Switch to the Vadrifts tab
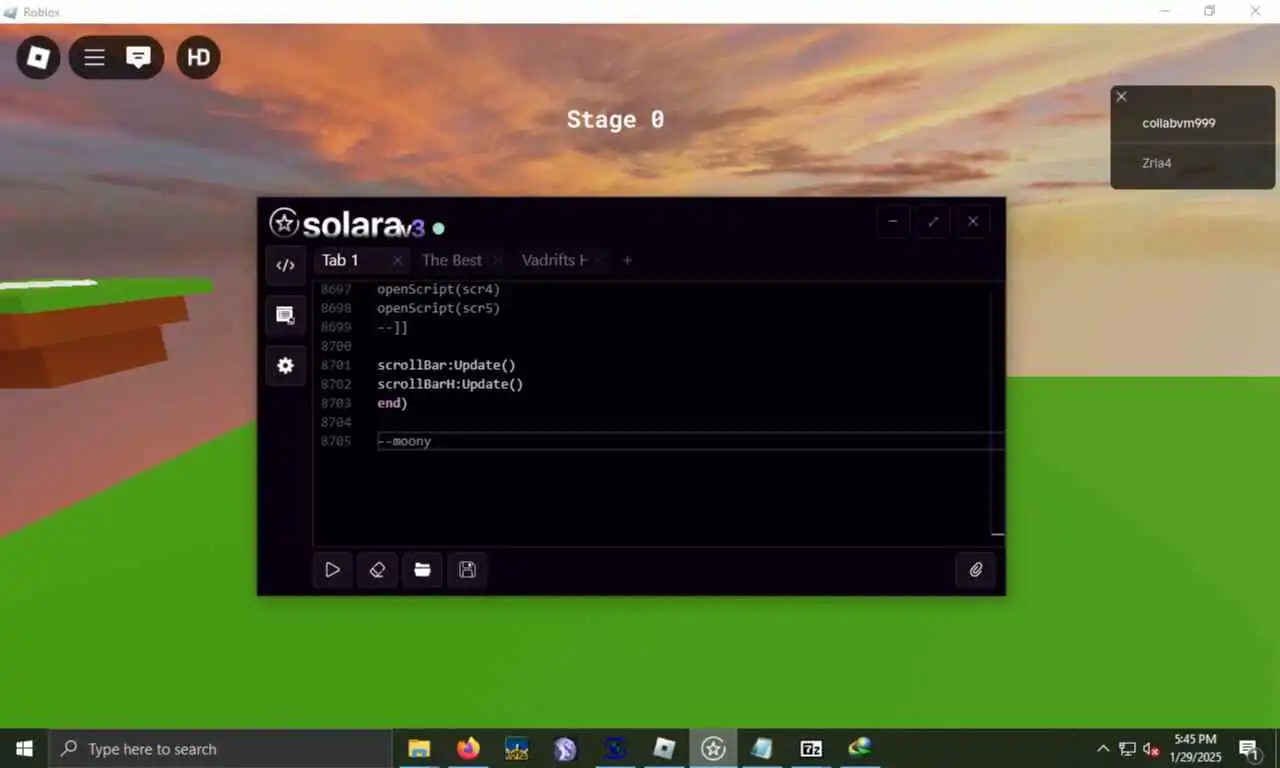Image resolution: width=1280 pixels, height=768 pixels. 554,260
